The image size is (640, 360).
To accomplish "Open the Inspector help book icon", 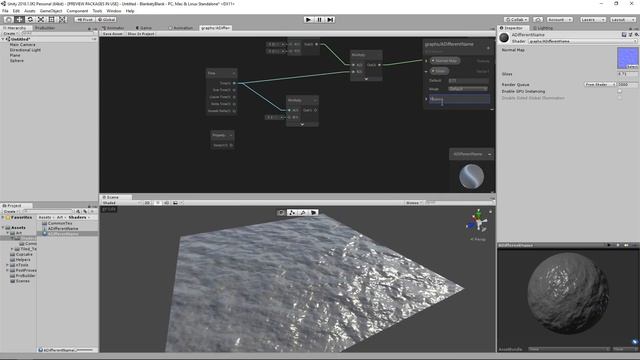I will [x=624, y=35].
